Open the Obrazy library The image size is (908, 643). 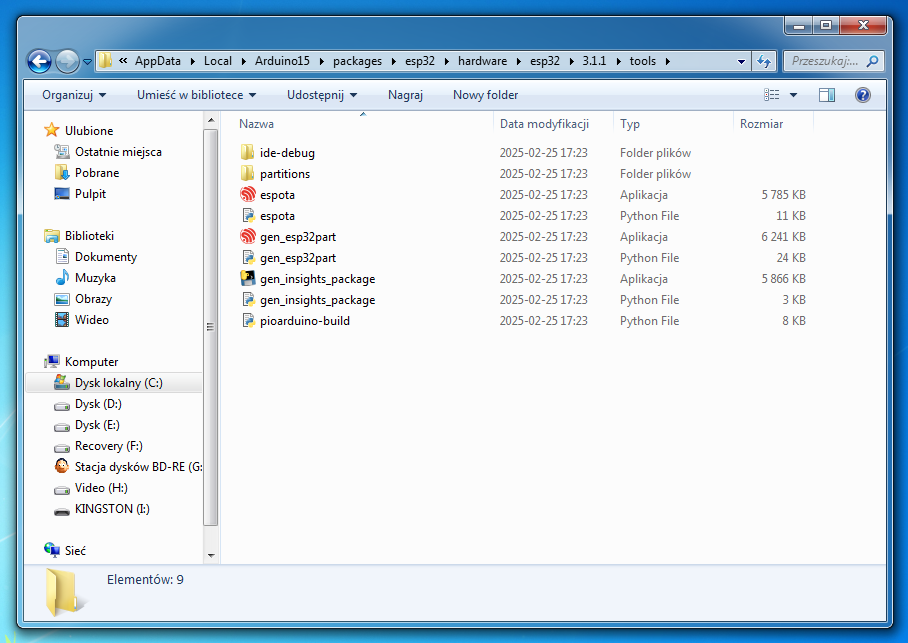click(x=93, y=299)
